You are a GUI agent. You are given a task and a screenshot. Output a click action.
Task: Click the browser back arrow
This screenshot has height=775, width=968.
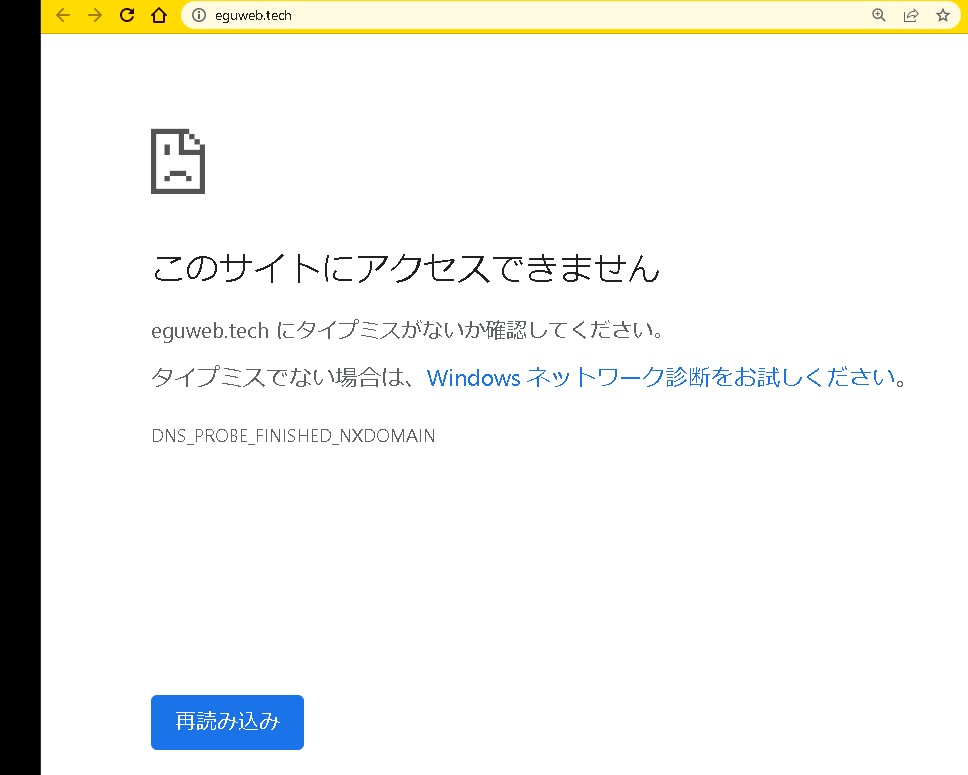[x=63, y=15]
